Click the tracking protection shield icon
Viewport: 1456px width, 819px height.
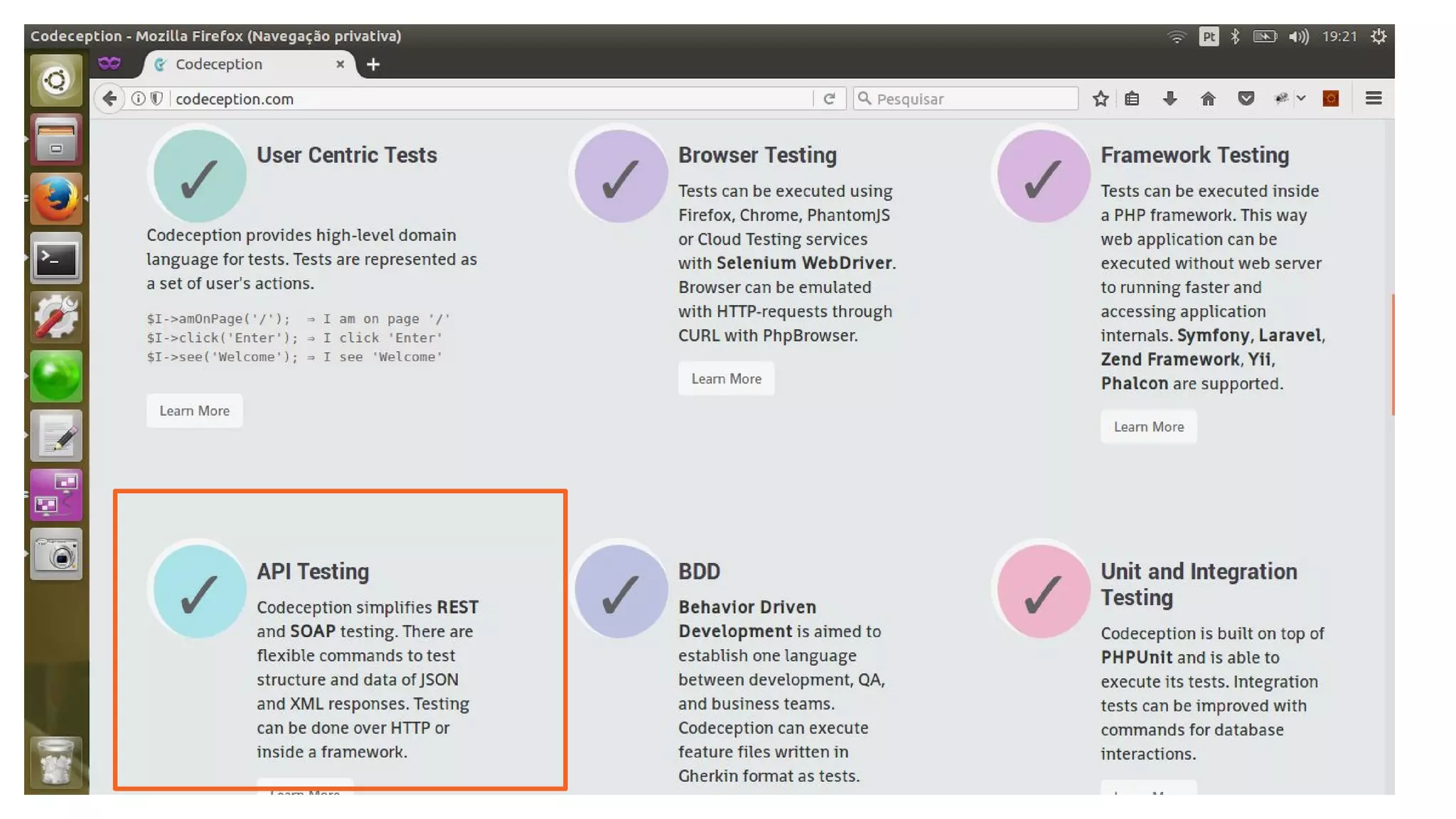coord(156,99)
